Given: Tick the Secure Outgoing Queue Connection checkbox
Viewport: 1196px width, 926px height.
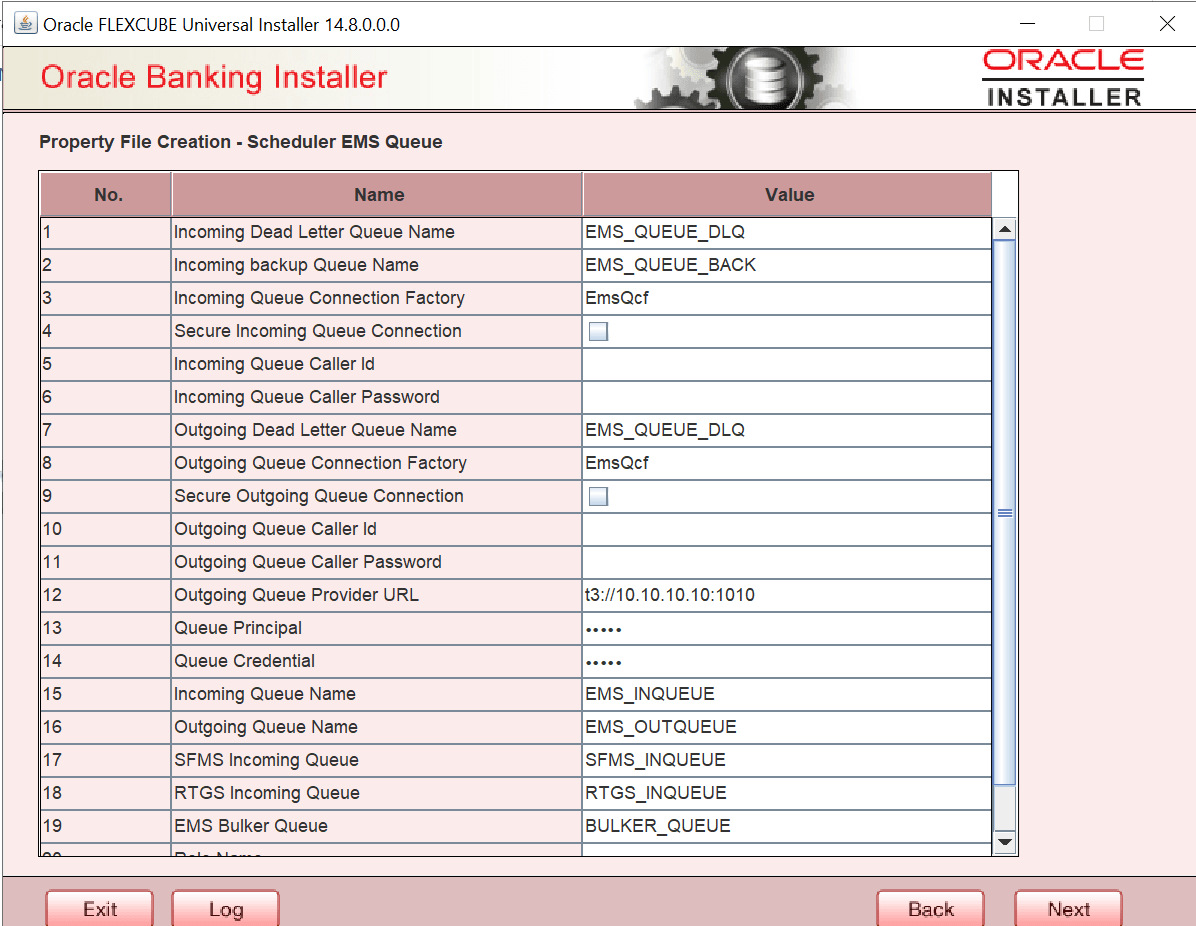Looking at the screenshot, I should [599, 497].
